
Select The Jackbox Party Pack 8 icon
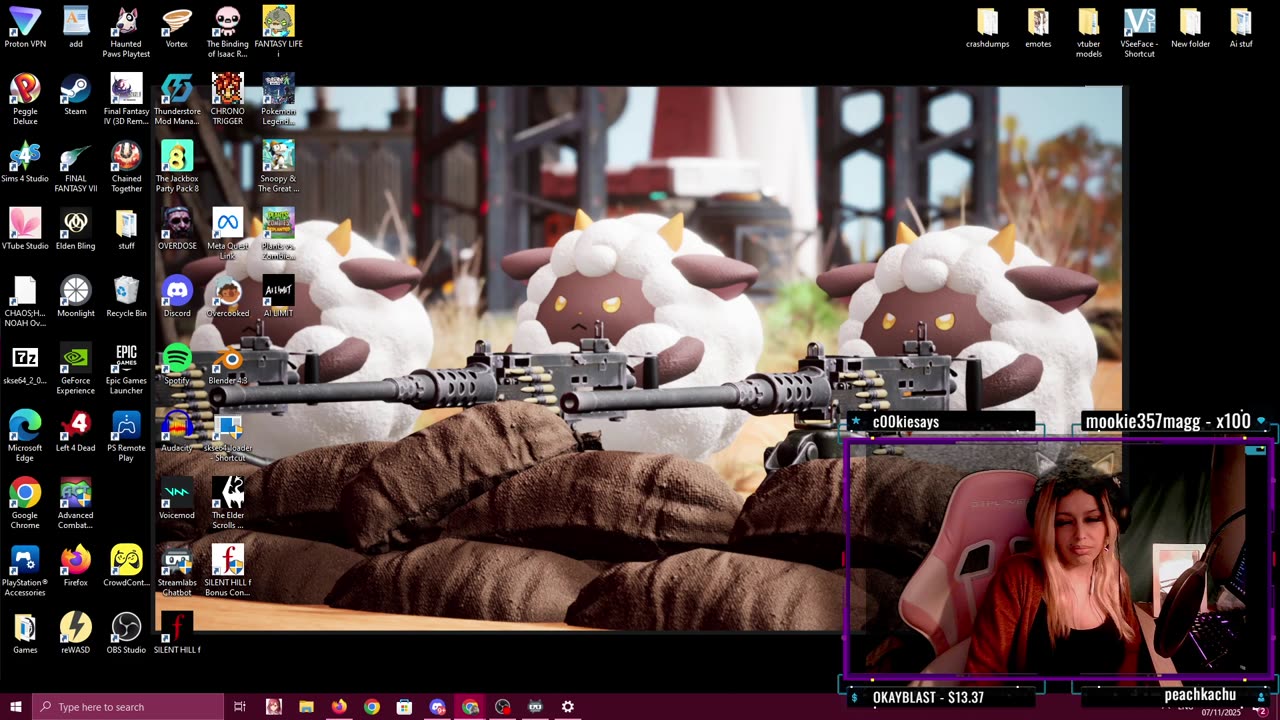[x=177, y=167]
